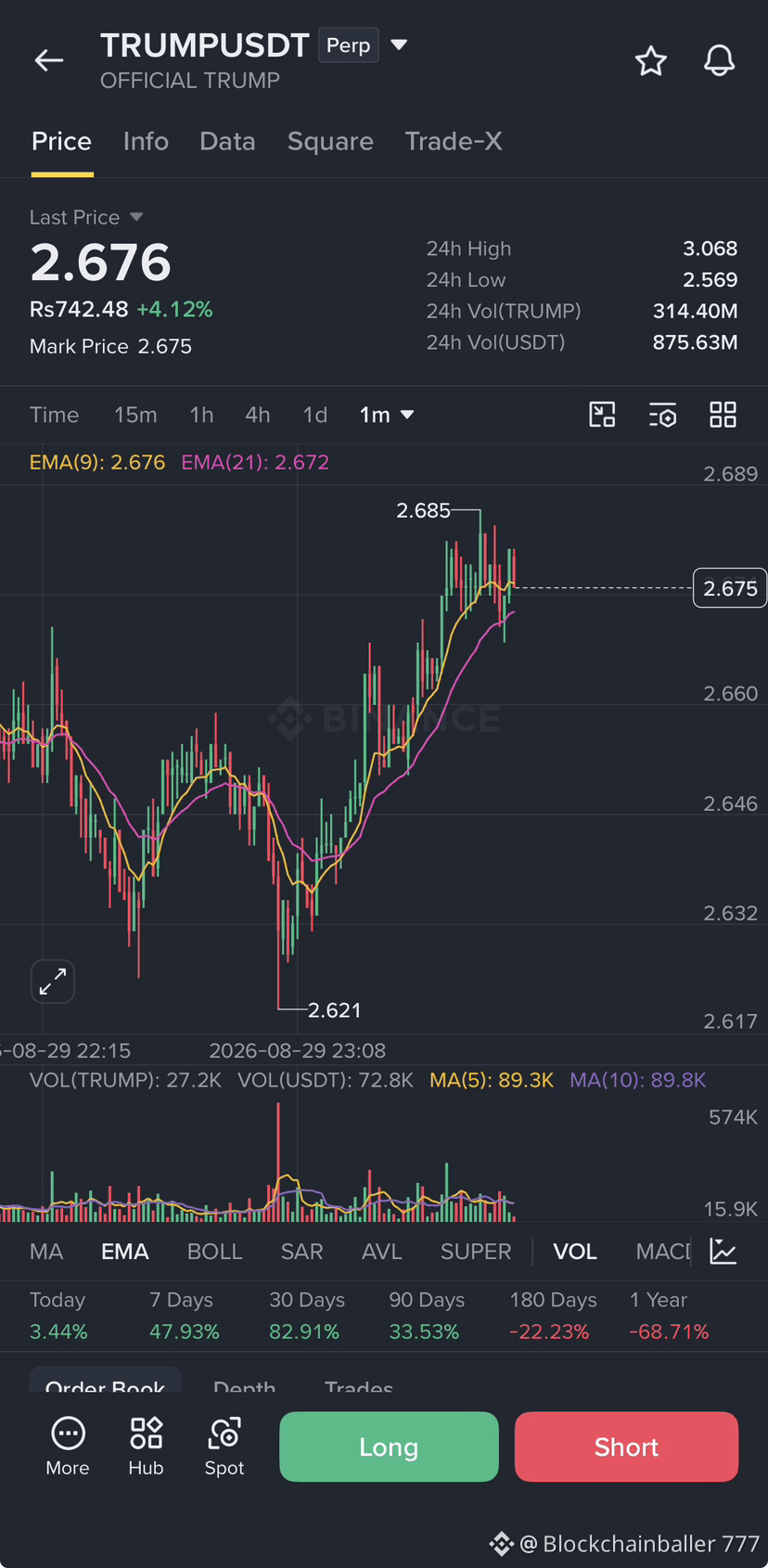Tap the 2.685 high marker
This screenshot has width=768, height=1568.
423,510
